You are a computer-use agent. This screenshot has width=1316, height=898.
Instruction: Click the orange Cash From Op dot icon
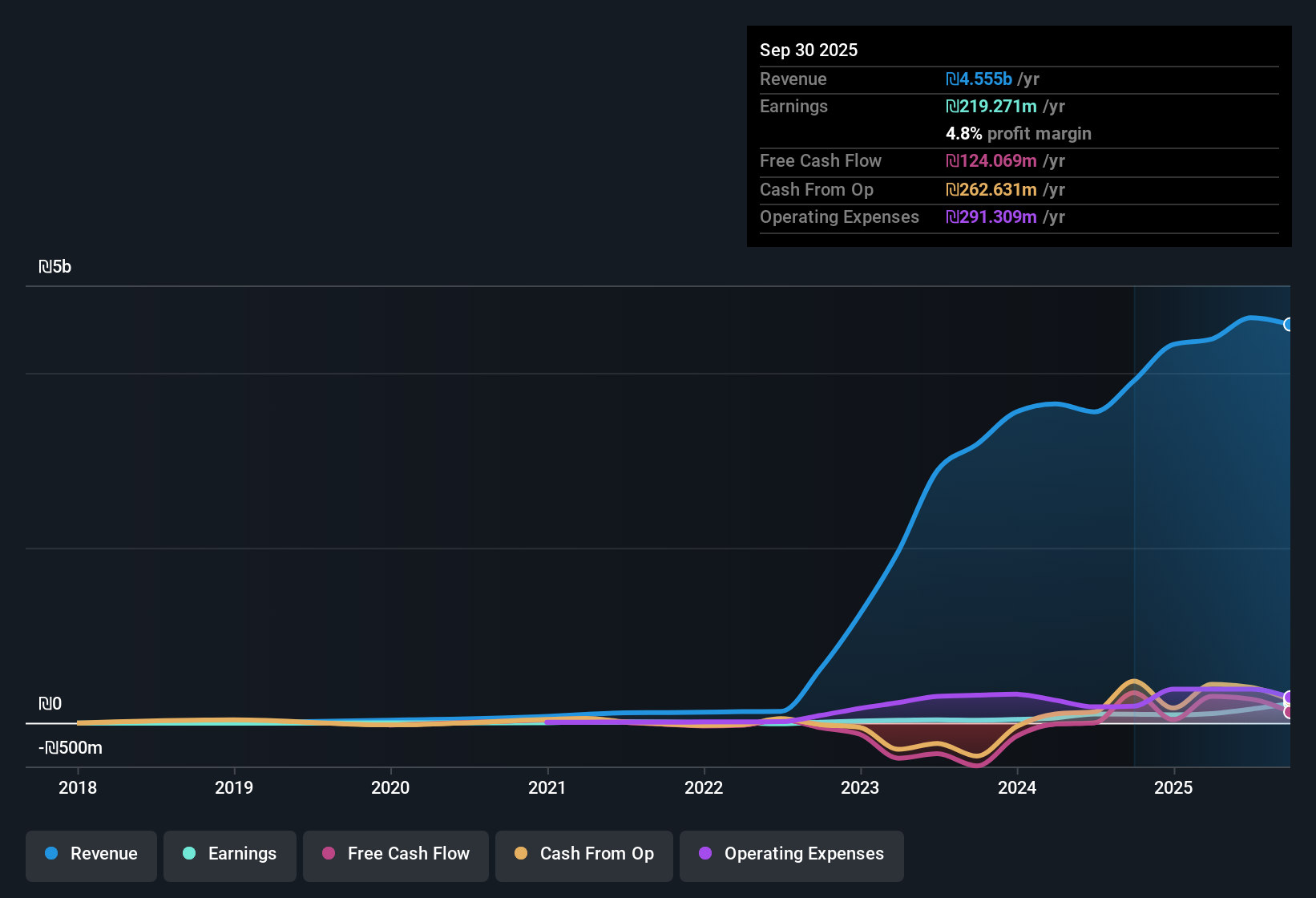click(x=522, y=854)
